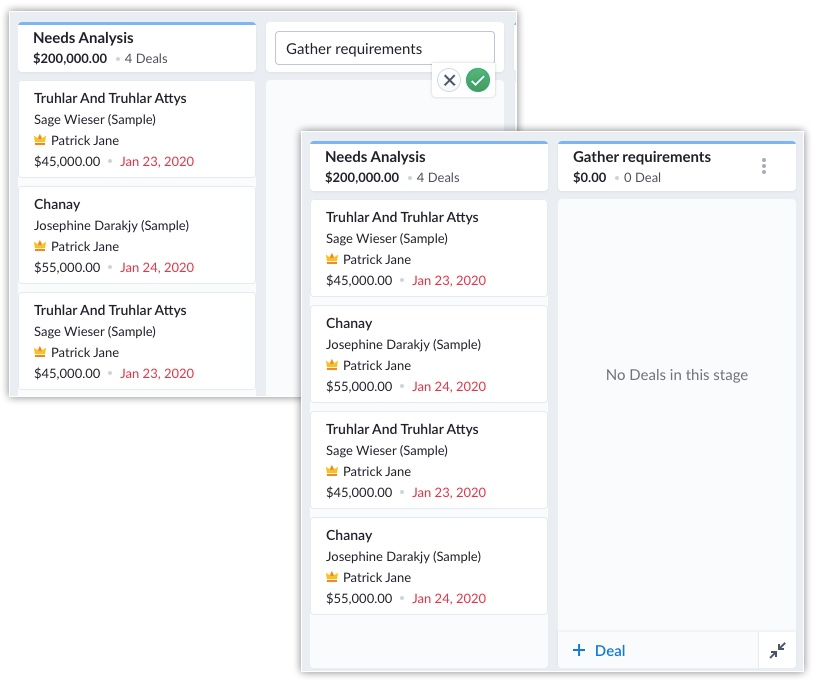The width and height of the screenshot is (813, 681).
Task: Select Needs Analysis header in front panel
Action: (375, 157)
